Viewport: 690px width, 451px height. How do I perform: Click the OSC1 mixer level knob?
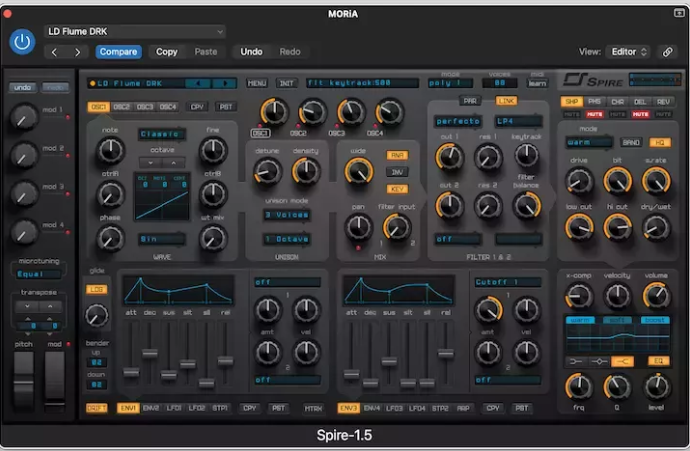[274, 112]
